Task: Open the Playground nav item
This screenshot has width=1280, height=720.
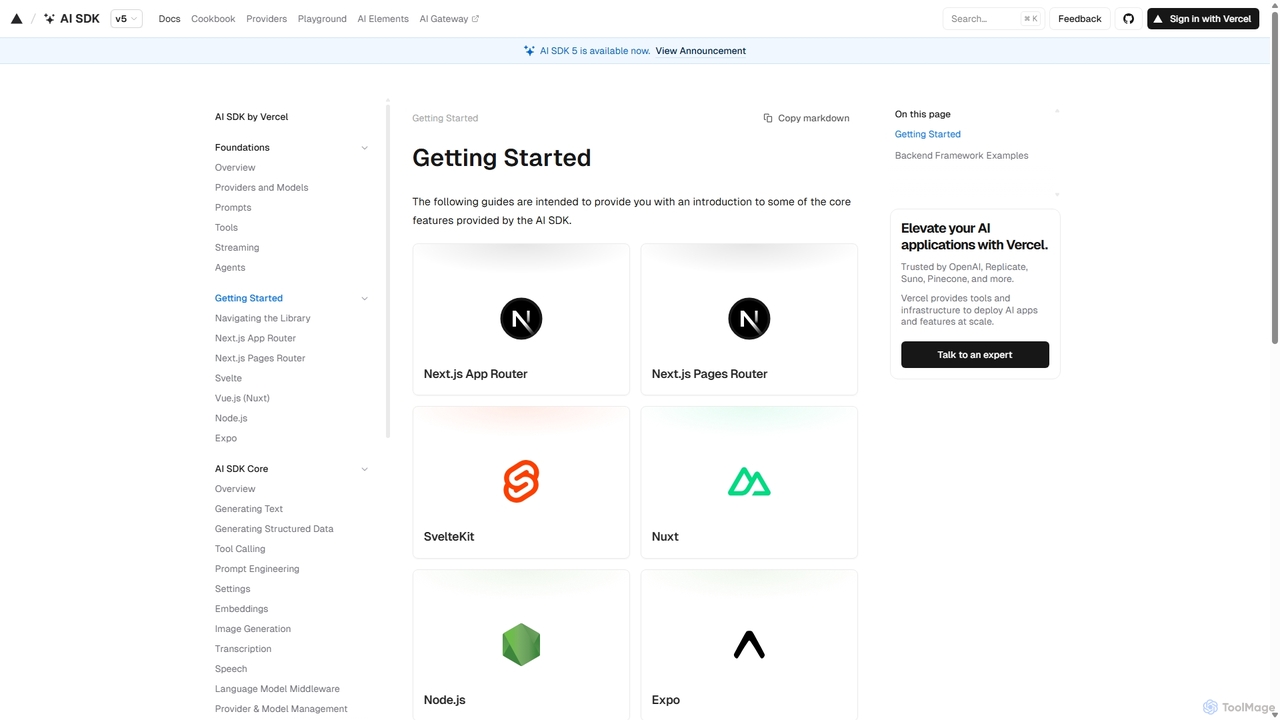Action: click(322, 19)
